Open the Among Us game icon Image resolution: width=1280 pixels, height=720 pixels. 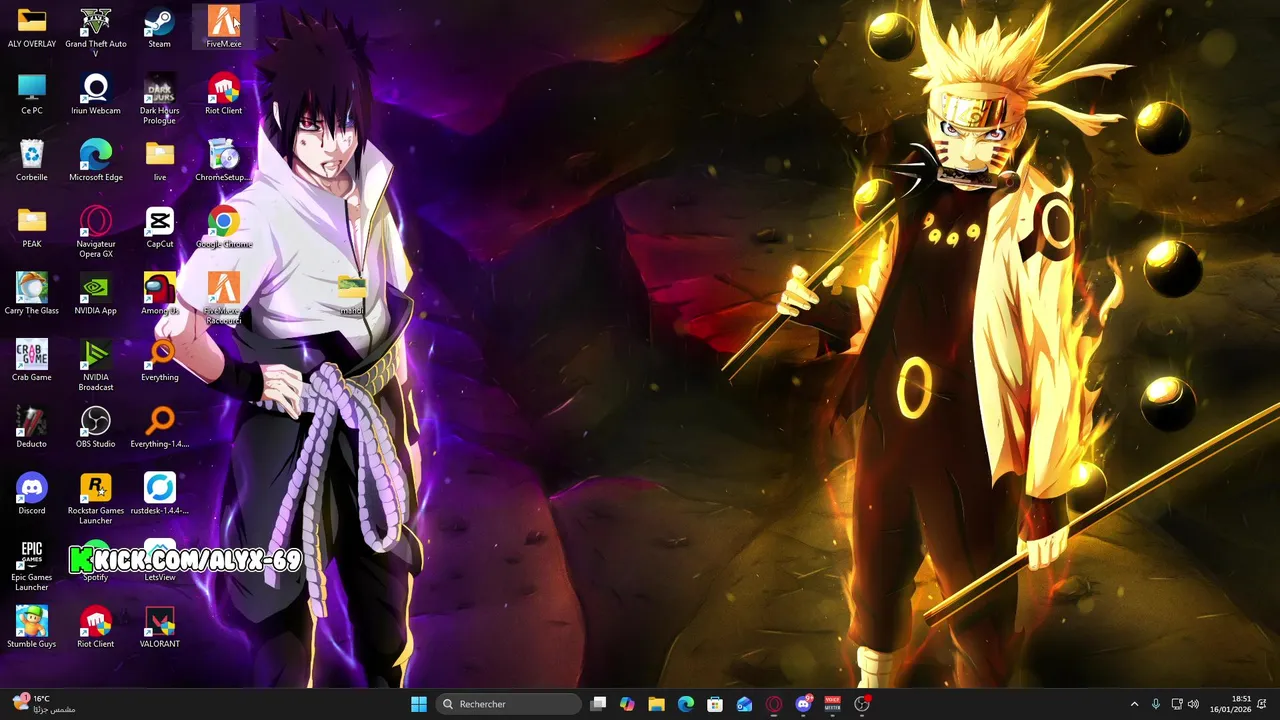point(159,294)
